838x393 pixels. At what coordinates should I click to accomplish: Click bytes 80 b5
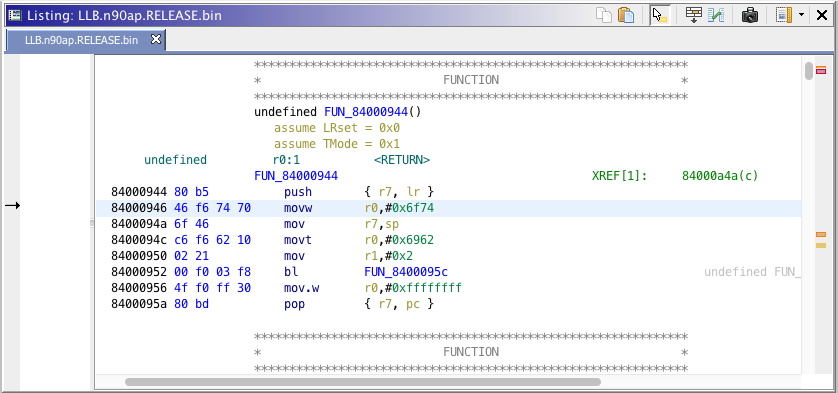pos(191,192)
